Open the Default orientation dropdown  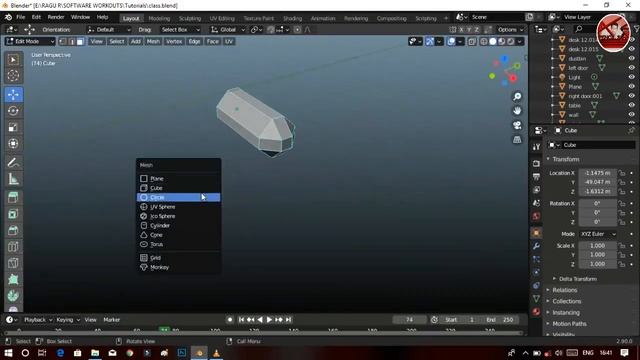point(109,30)
